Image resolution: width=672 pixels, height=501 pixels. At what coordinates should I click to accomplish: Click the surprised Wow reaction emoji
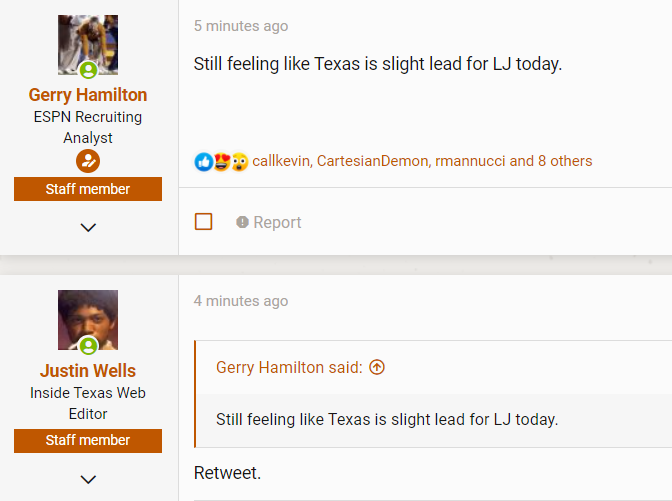click(x=239, y=161)
